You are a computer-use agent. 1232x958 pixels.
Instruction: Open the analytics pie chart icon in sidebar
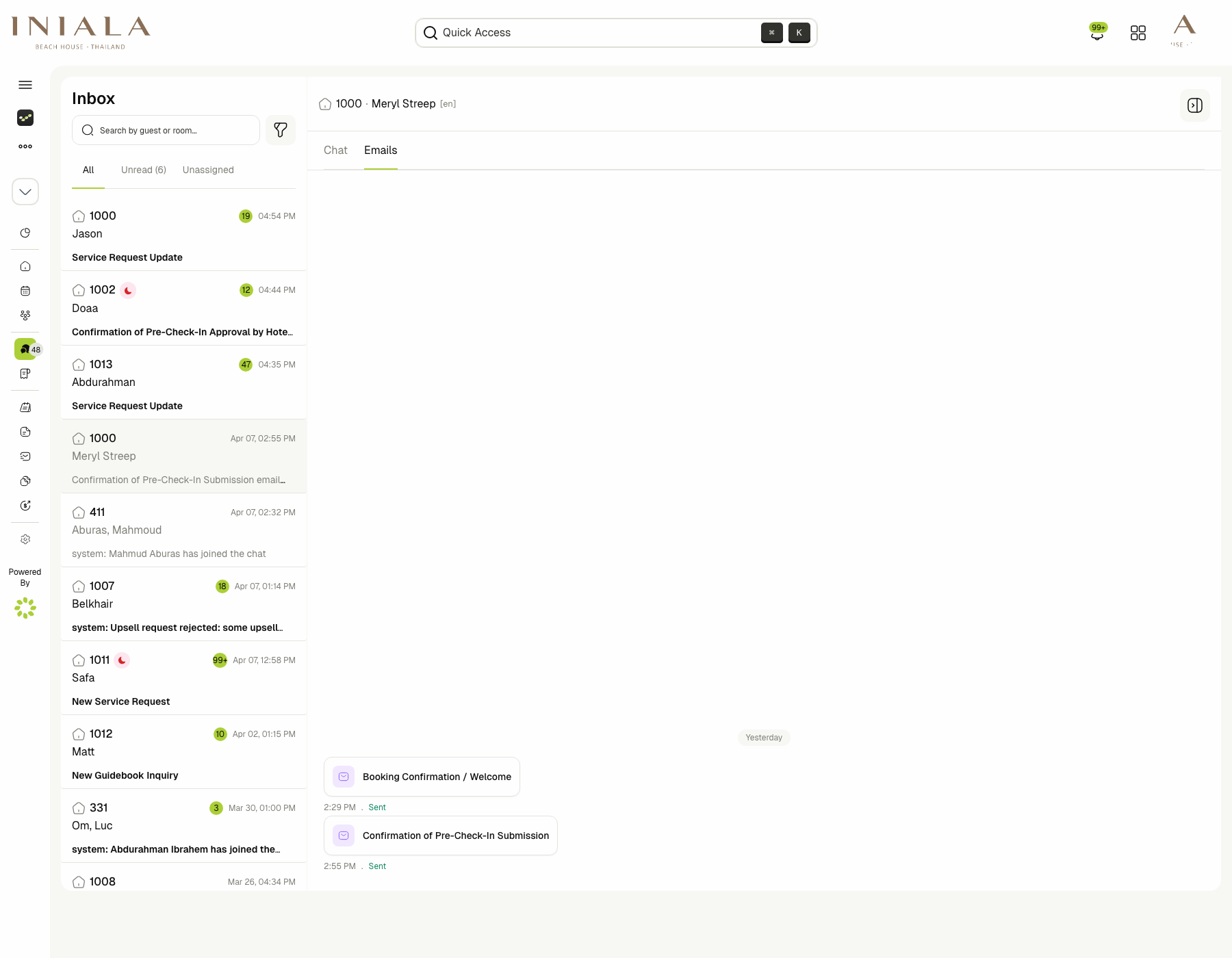25,233
